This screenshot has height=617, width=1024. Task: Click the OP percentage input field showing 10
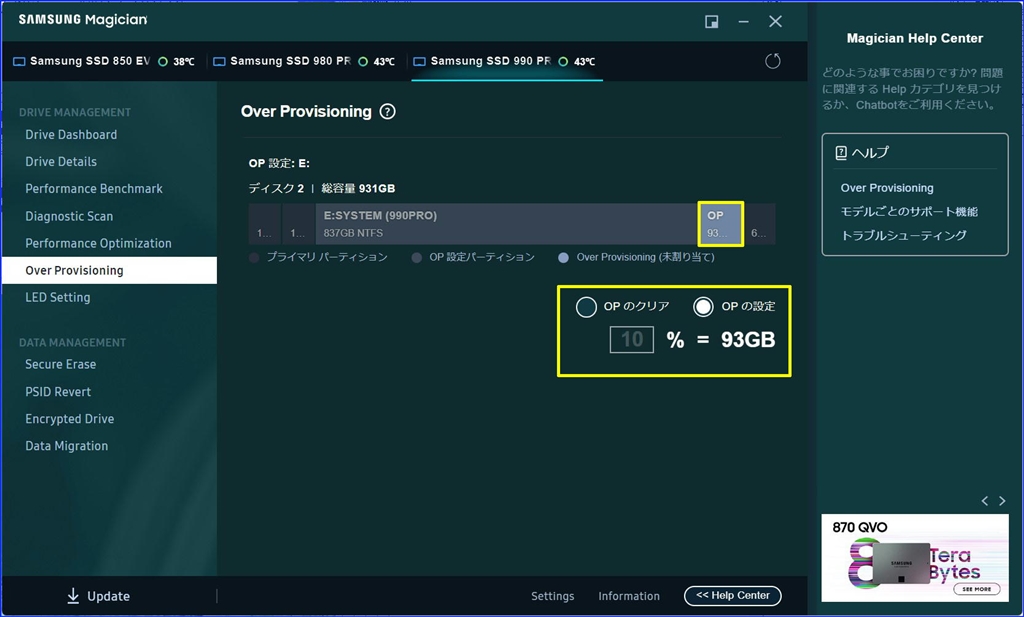632,340
